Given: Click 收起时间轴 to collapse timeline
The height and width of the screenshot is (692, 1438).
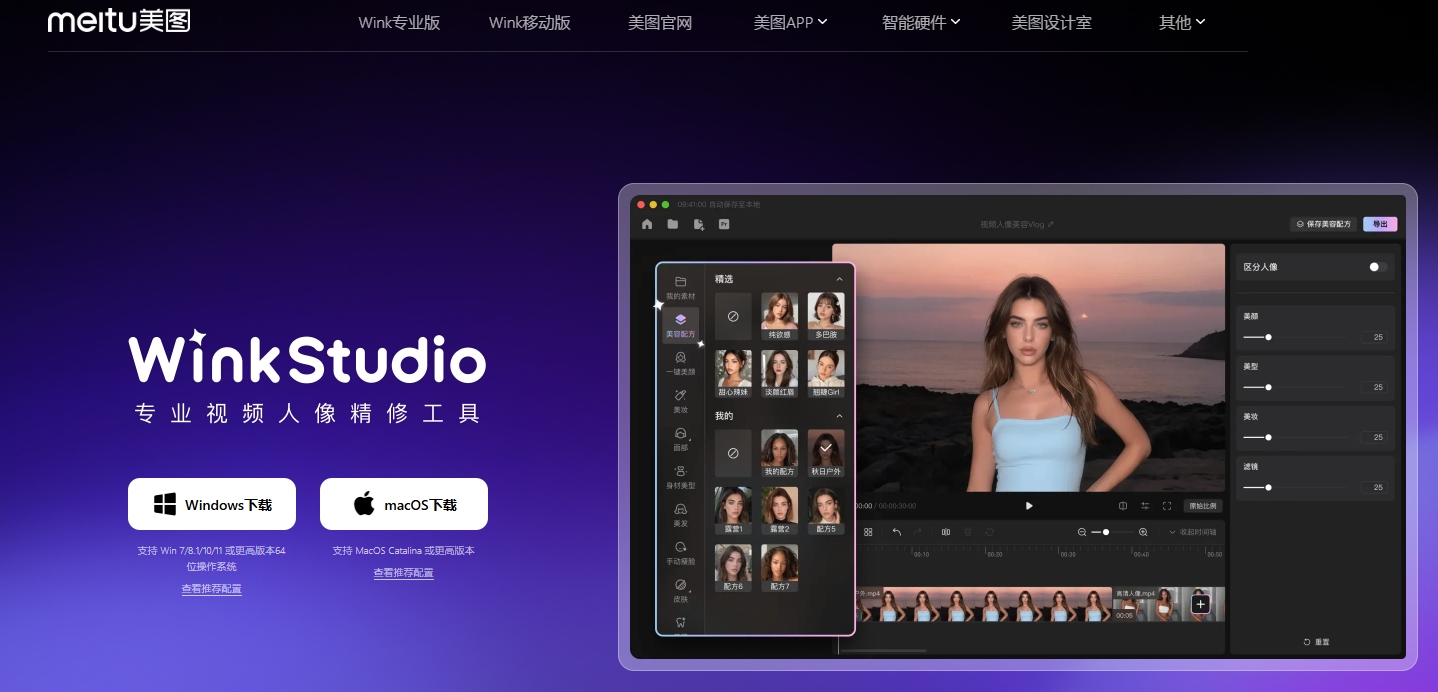Looking at the screenshot, I should 1193,532.
